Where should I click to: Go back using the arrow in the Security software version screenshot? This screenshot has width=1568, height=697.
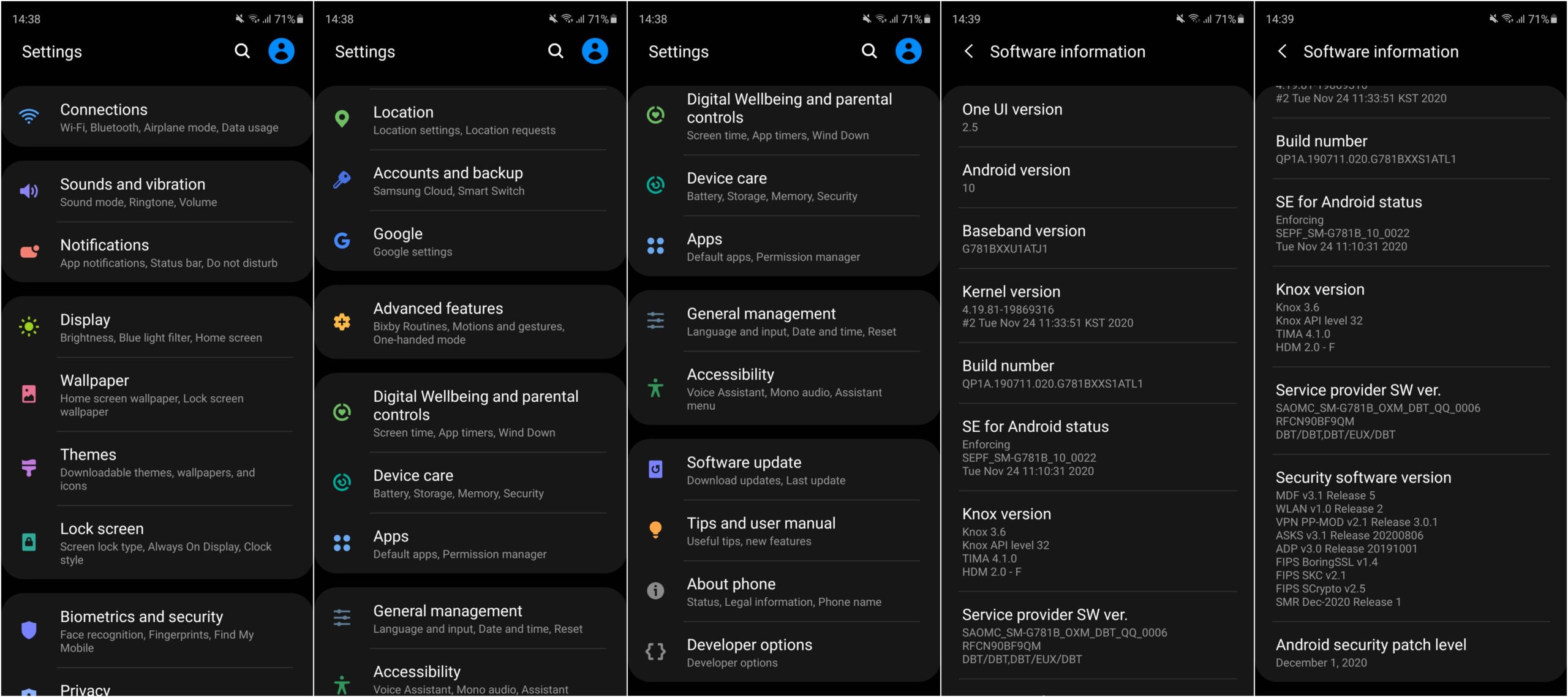point(1283,51)
